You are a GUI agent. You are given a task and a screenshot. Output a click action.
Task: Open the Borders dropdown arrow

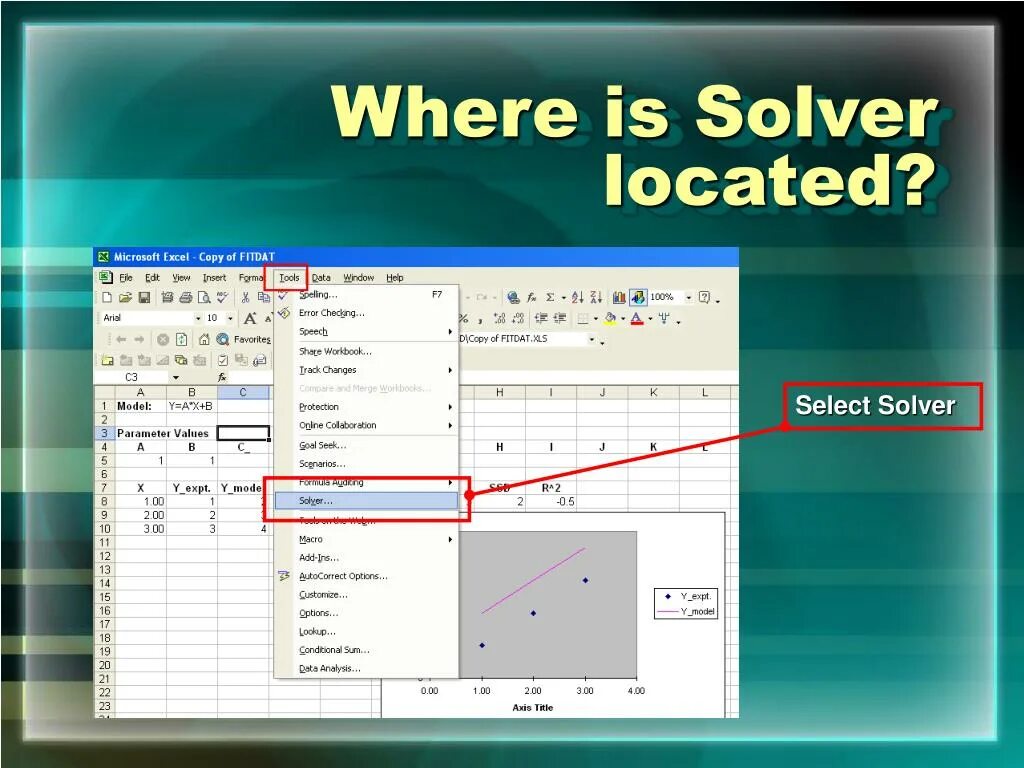coord(596,319)
